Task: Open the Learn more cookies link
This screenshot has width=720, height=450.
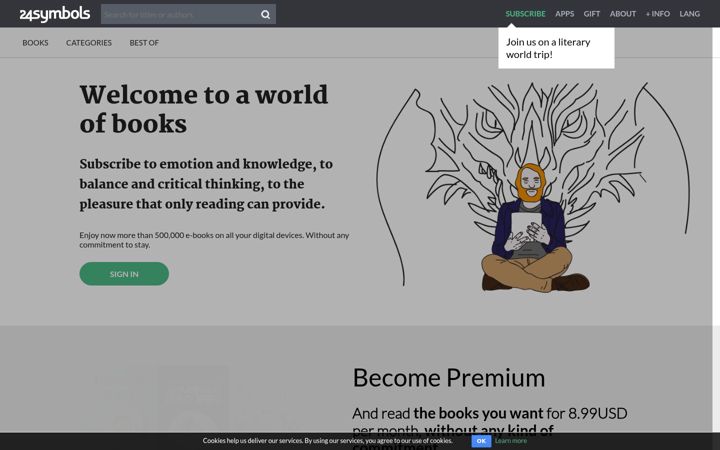Action: [x=511, y=441]
